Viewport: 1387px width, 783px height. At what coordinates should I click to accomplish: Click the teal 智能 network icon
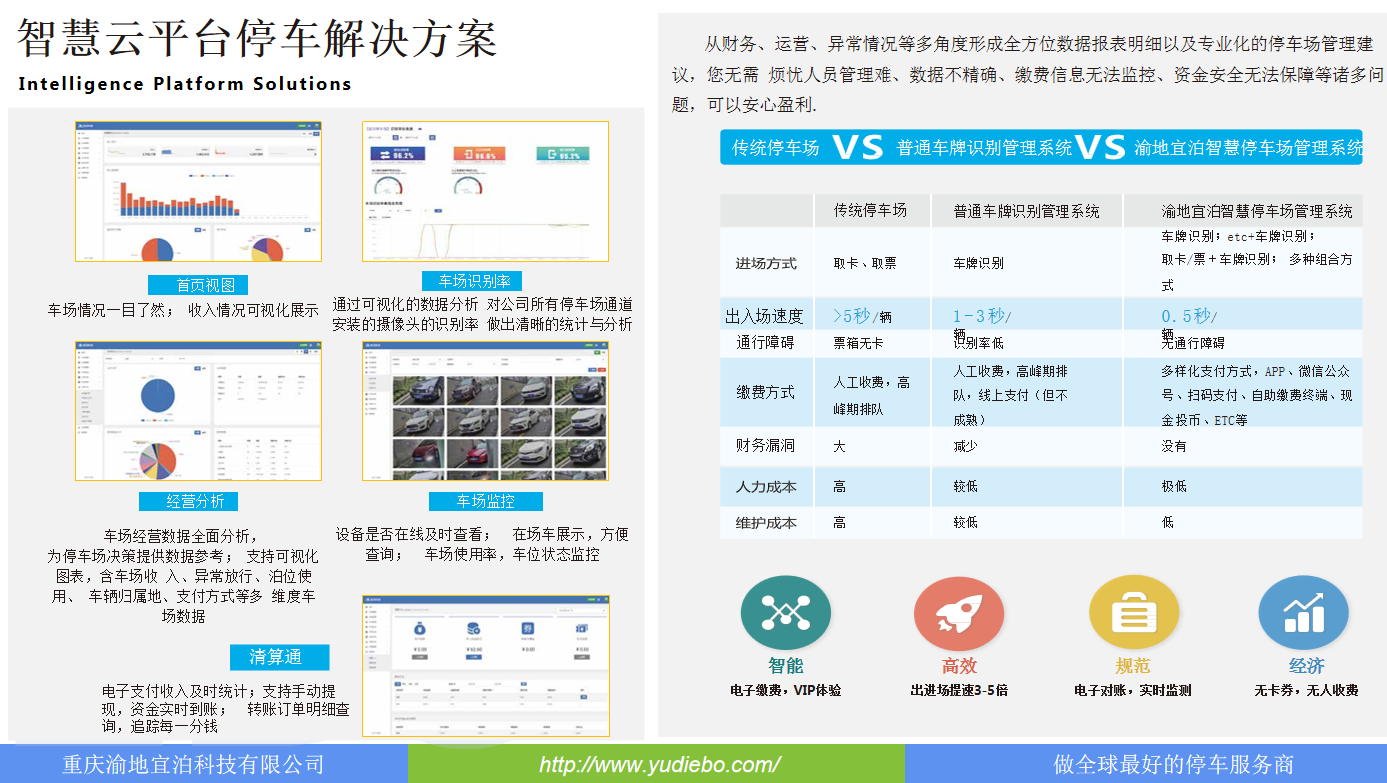pos(785,612)
